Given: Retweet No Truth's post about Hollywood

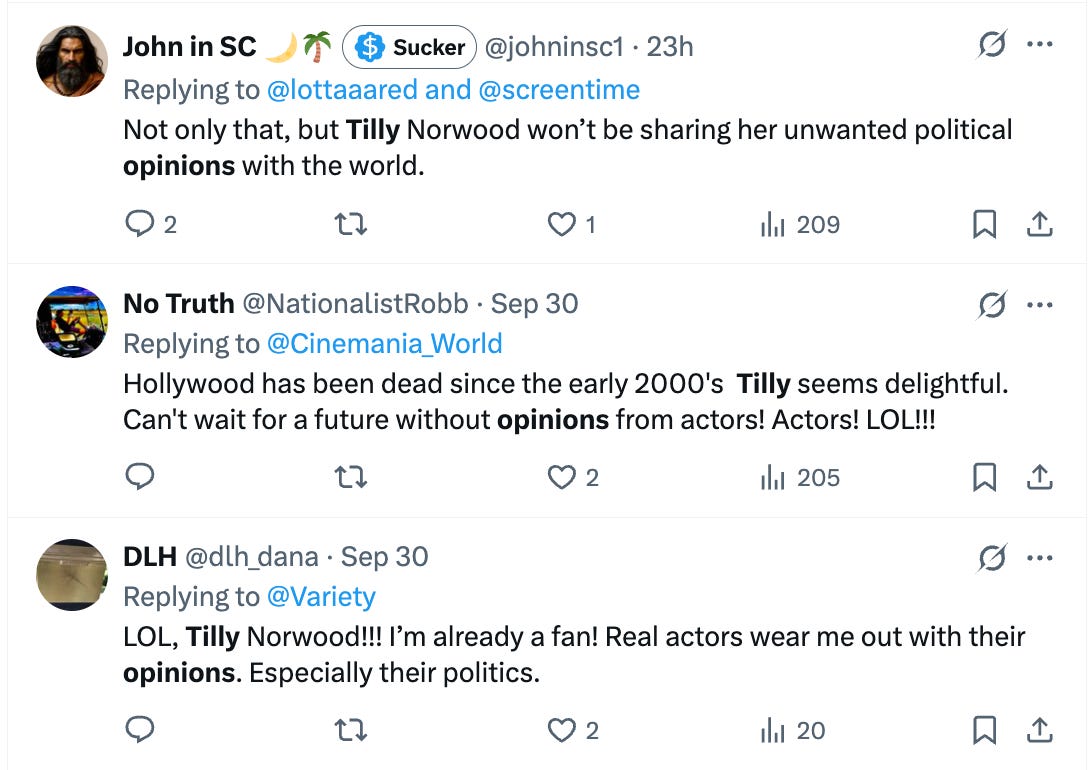Looking at the screenshot, I should (x=349, y=477).
